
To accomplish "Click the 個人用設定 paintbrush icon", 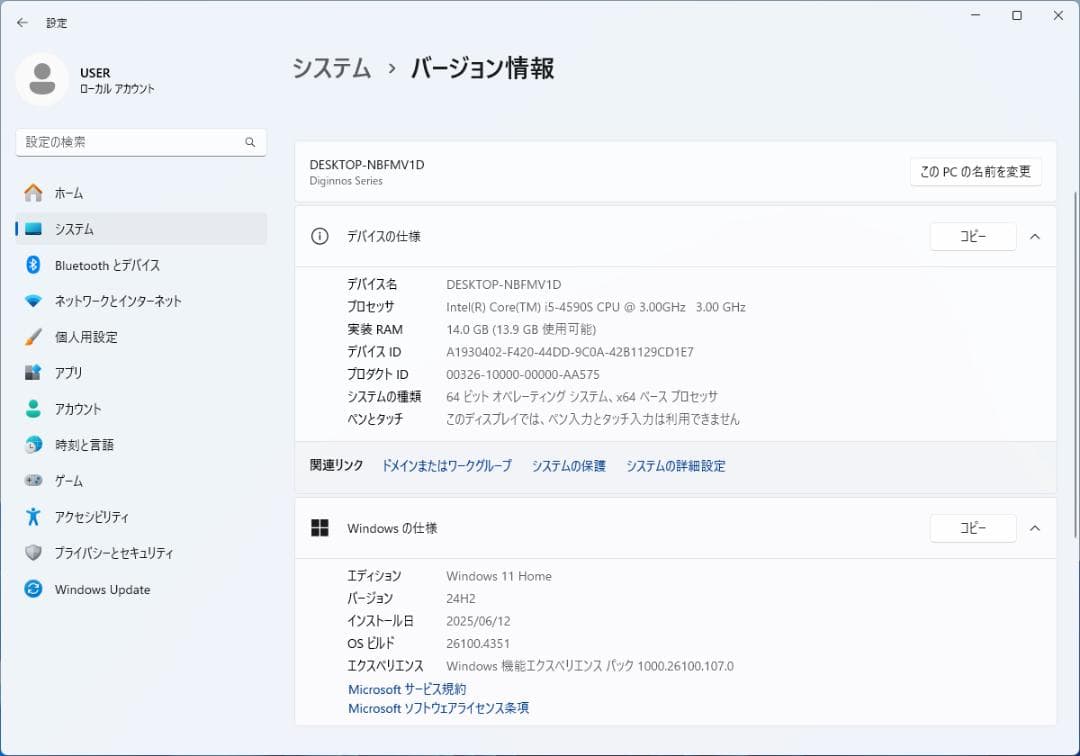I will tap(33, 337).
